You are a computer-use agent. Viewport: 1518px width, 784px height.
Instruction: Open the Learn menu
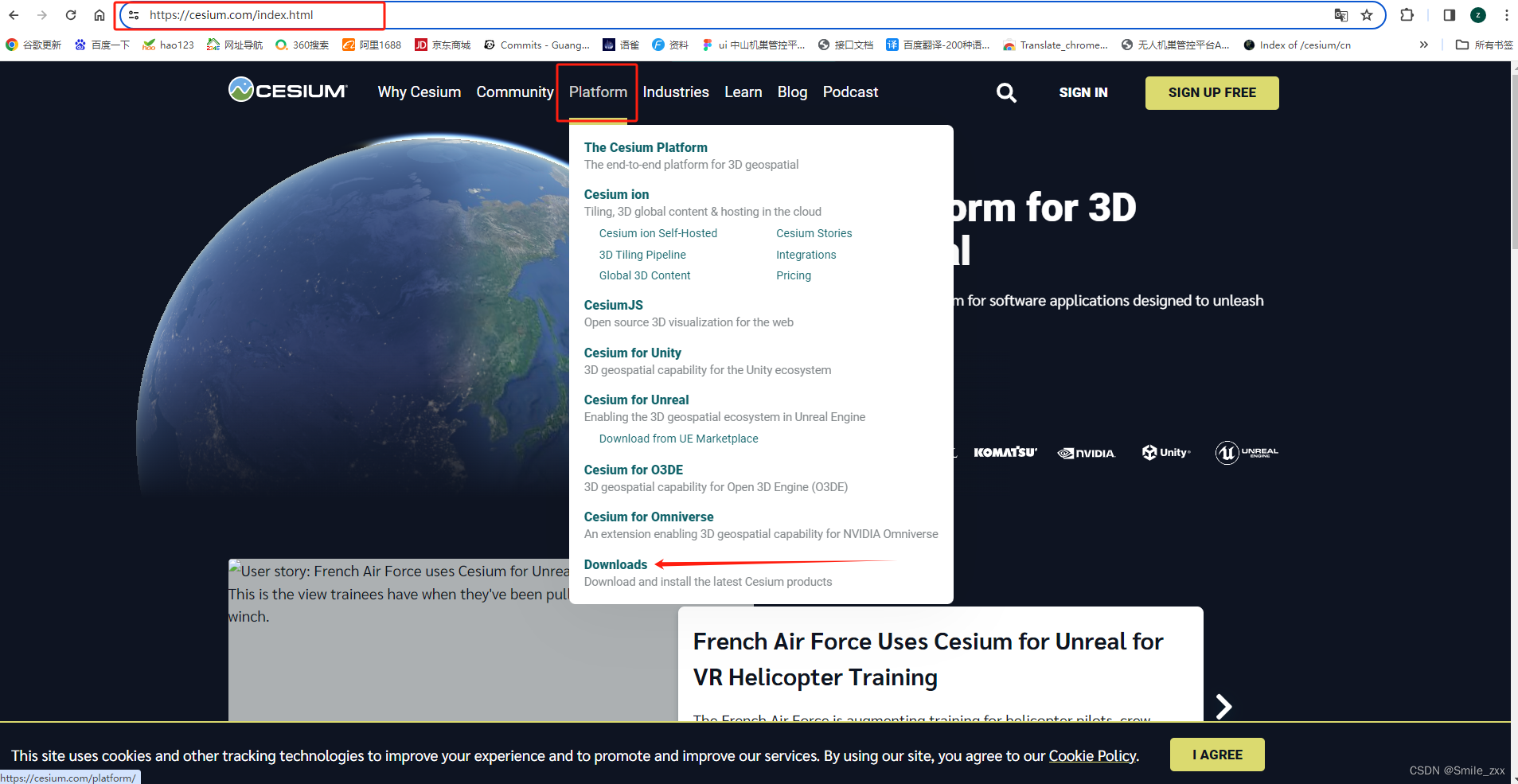click(x=743, y=92)
